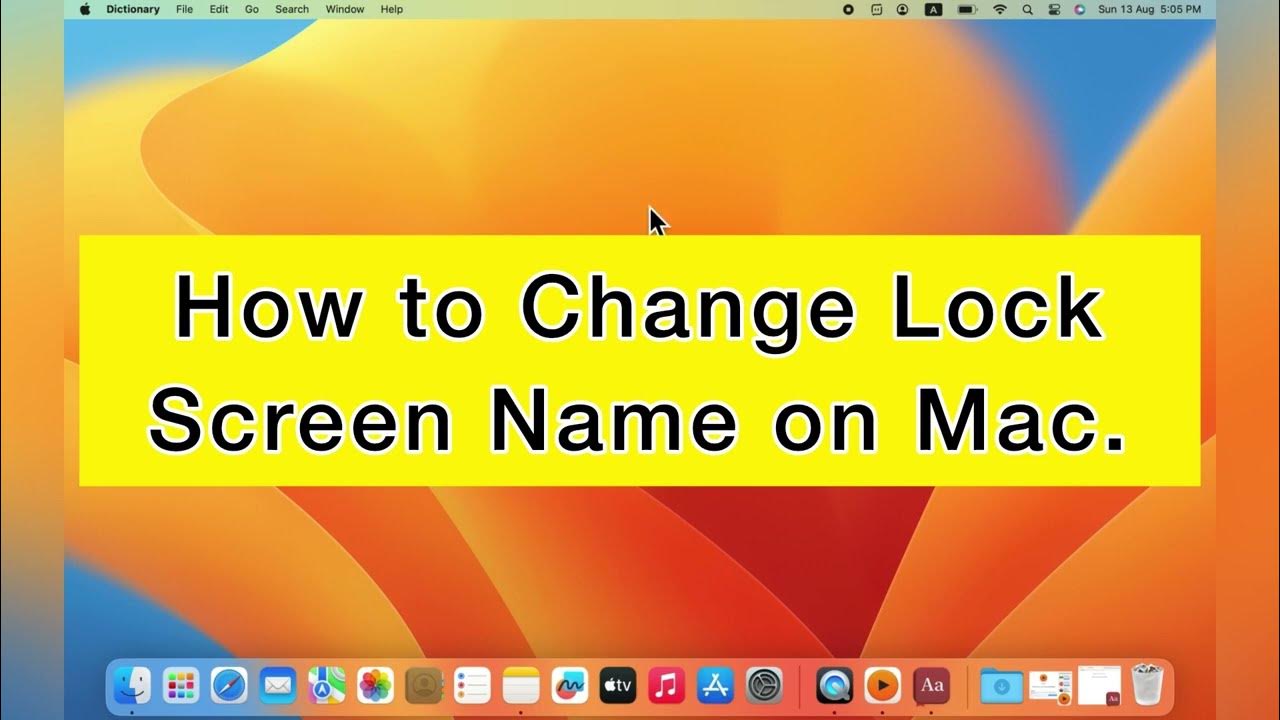1280x720 pixels.
Task: Click the minimized white document window in Dock
Action: 1099,685
